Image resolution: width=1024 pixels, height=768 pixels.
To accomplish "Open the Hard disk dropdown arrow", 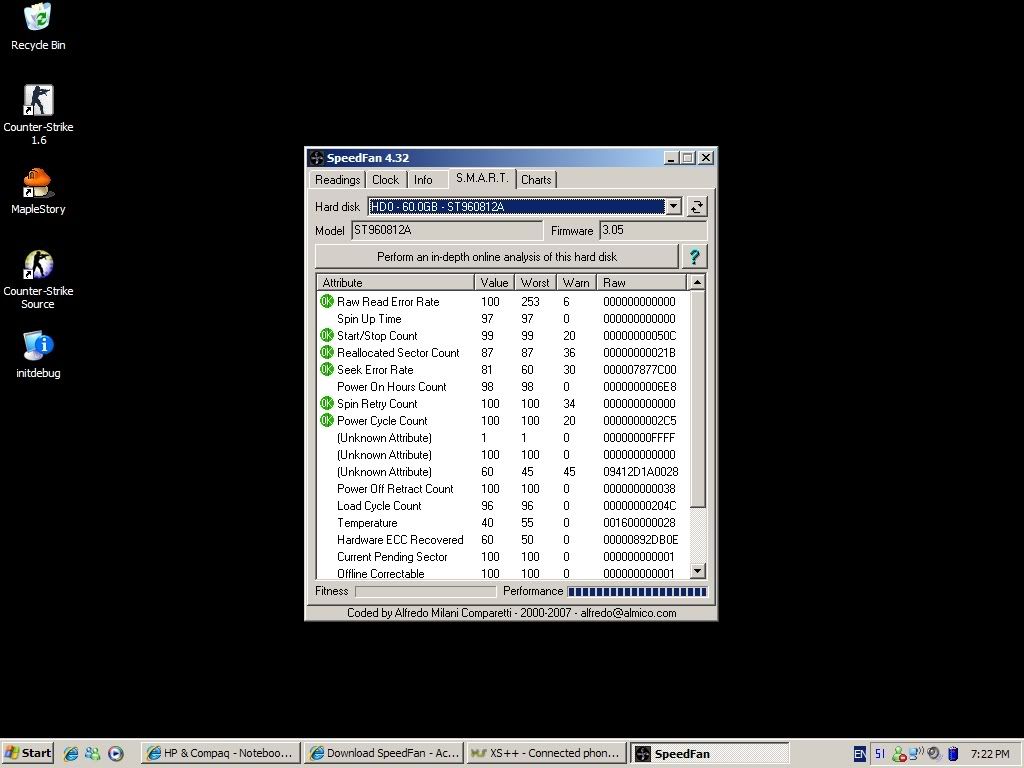I will click(674, 207).
